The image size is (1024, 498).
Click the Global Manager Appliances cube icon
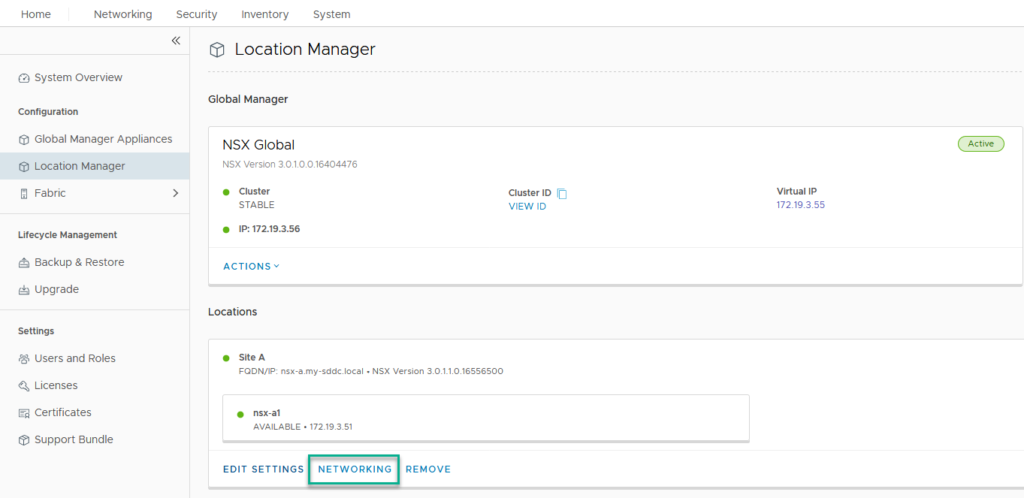pyautogui.click(x=24, y=140)
